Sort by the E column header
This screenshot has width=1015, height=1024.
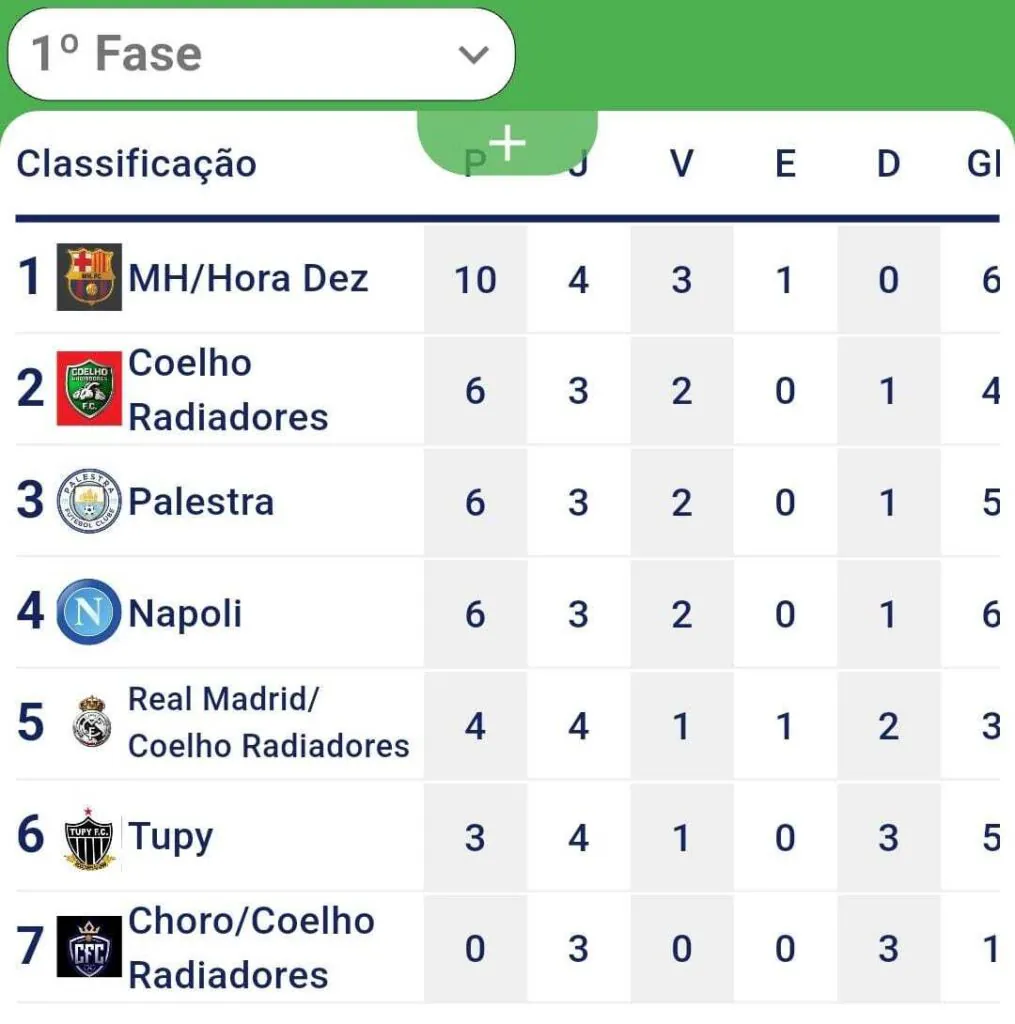[785, 163]
